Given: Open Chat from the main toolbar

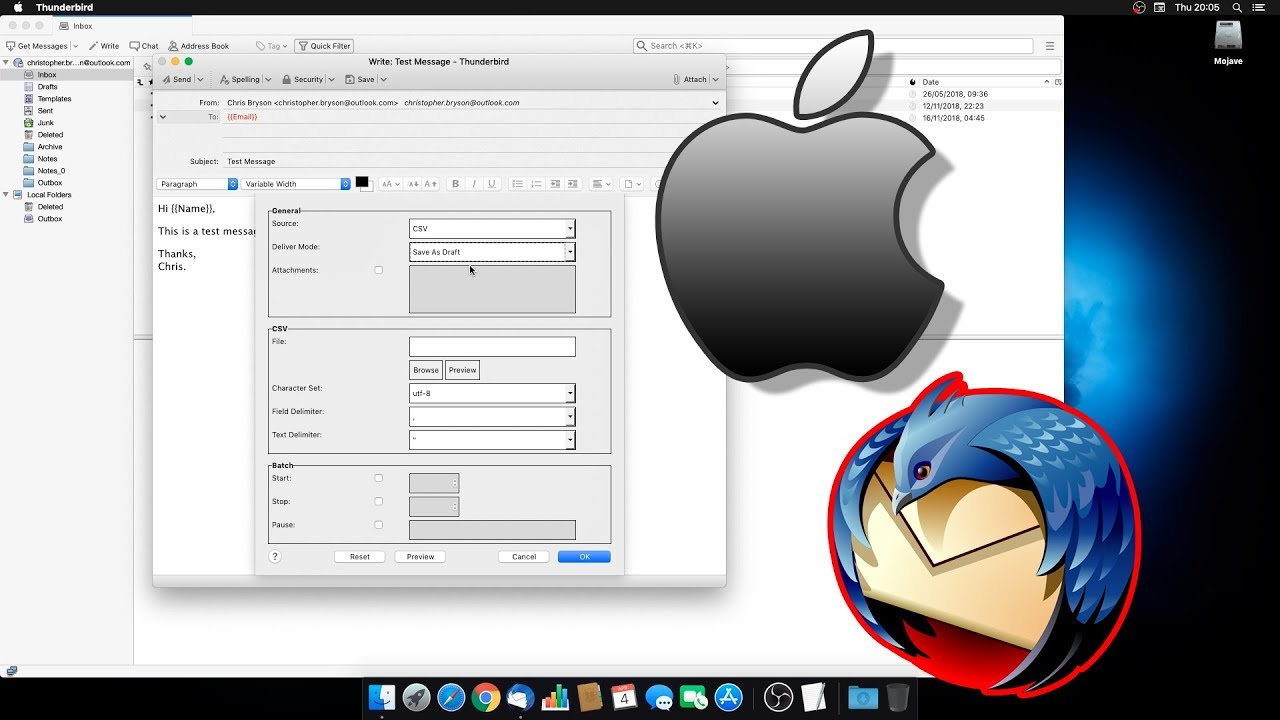Looking at the screenshot, I should (144, 46).
